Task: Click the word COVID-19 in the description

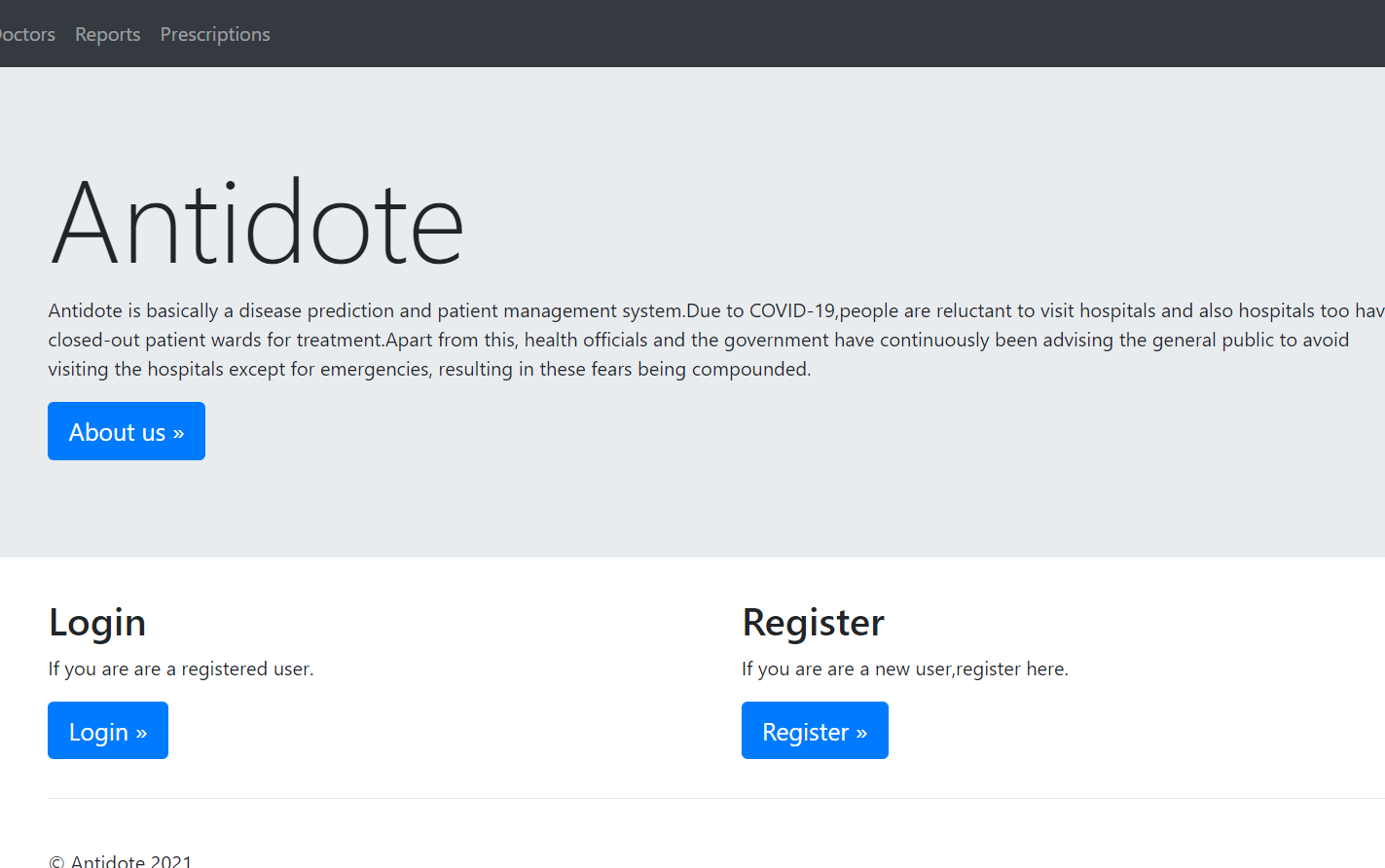Action: tap(791, 310)
